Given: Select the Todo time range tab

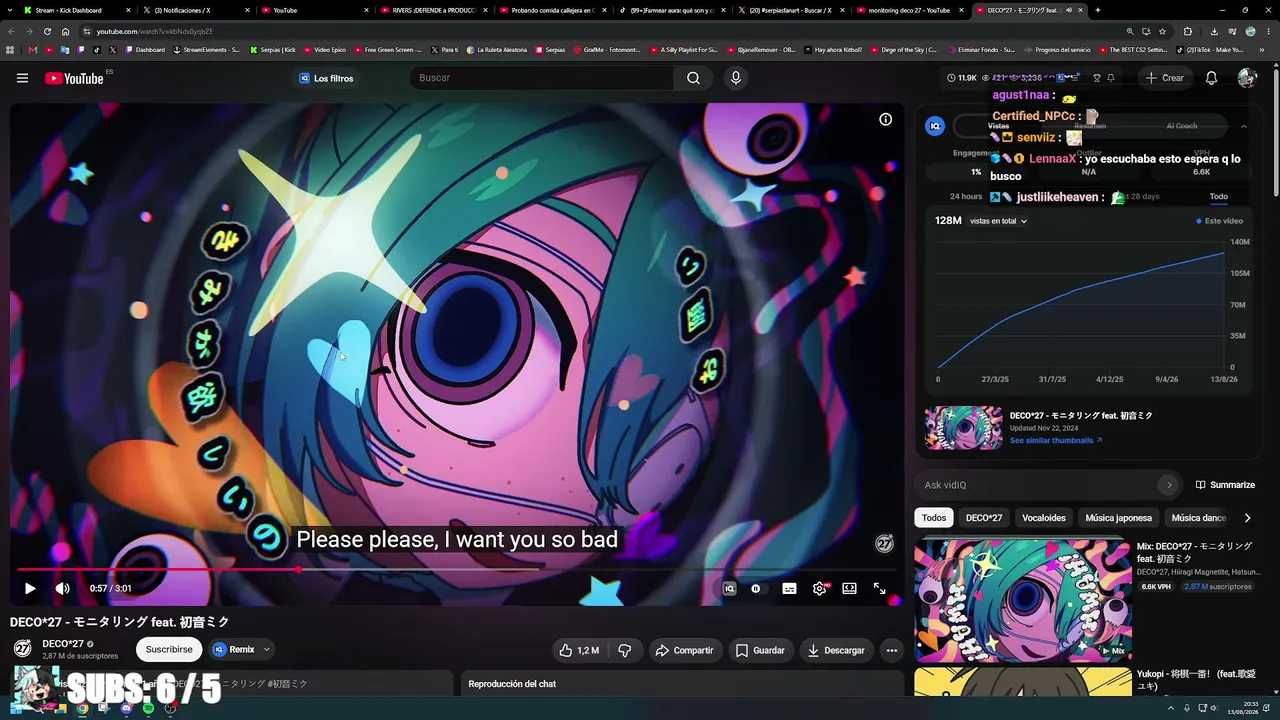Looking at the screenshot, I should tap(1218, 197).
